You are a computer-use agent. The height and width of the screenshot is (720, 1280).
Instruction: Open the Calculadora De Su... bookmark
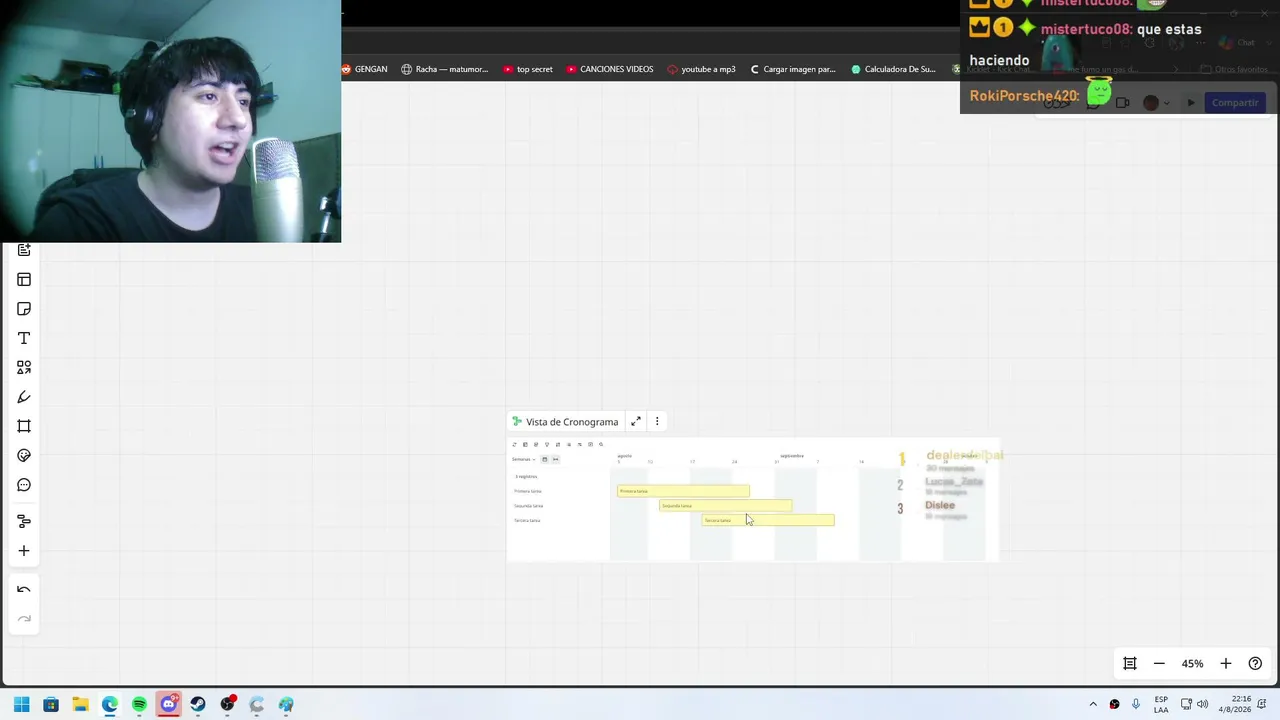click(x=893, y=69)
